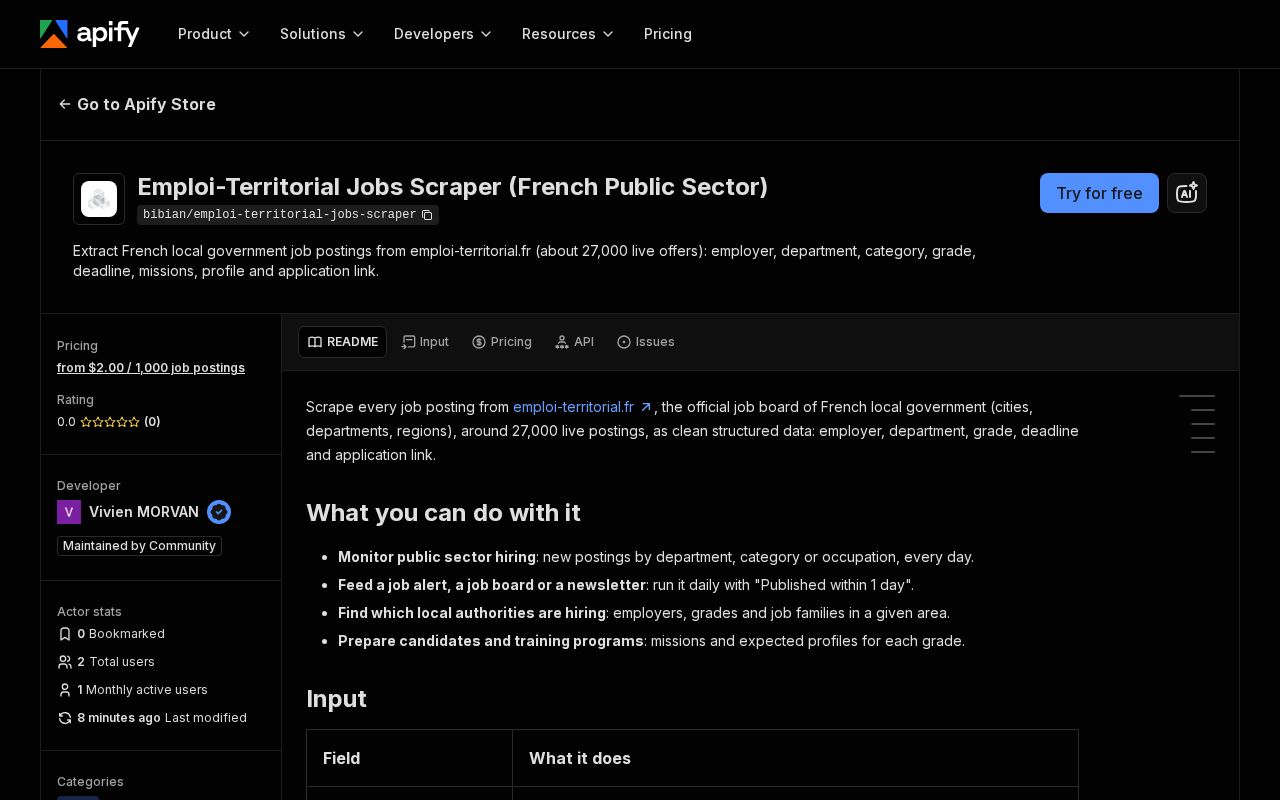Click the actor title Emploi-Territorial Jobs Scraper
1280x800 pixels.
(x=452, y=187)
